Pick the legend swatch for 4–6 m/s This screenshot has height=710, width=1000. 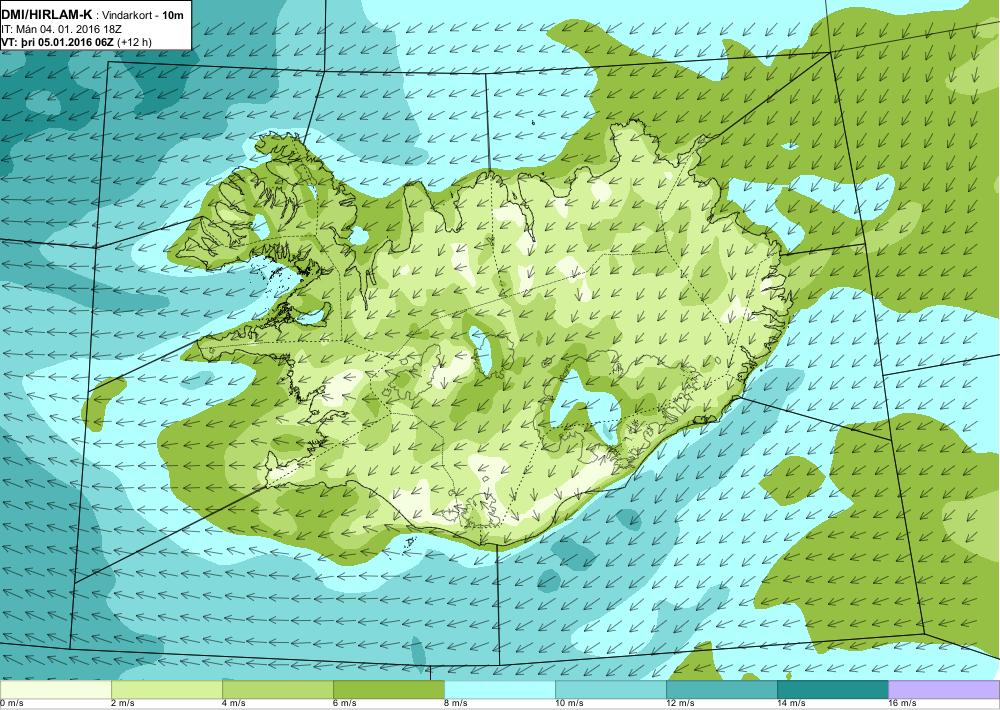point(277,689)
